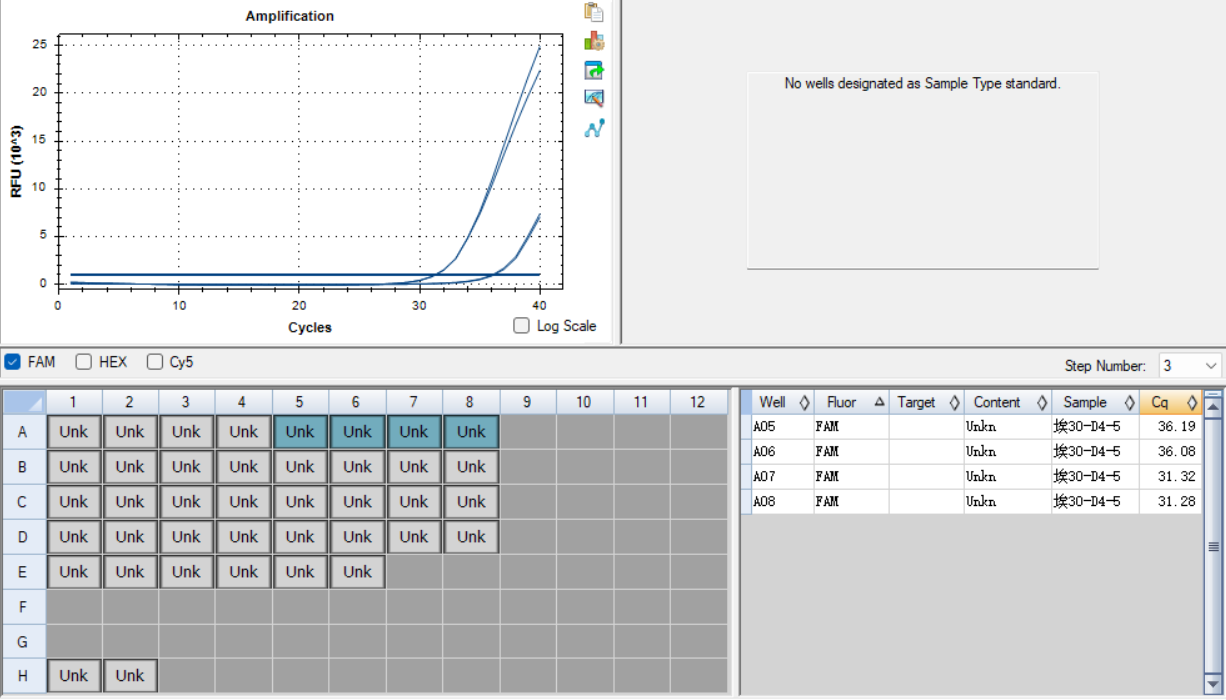Select well D8 in plate grid

point(471,537)
